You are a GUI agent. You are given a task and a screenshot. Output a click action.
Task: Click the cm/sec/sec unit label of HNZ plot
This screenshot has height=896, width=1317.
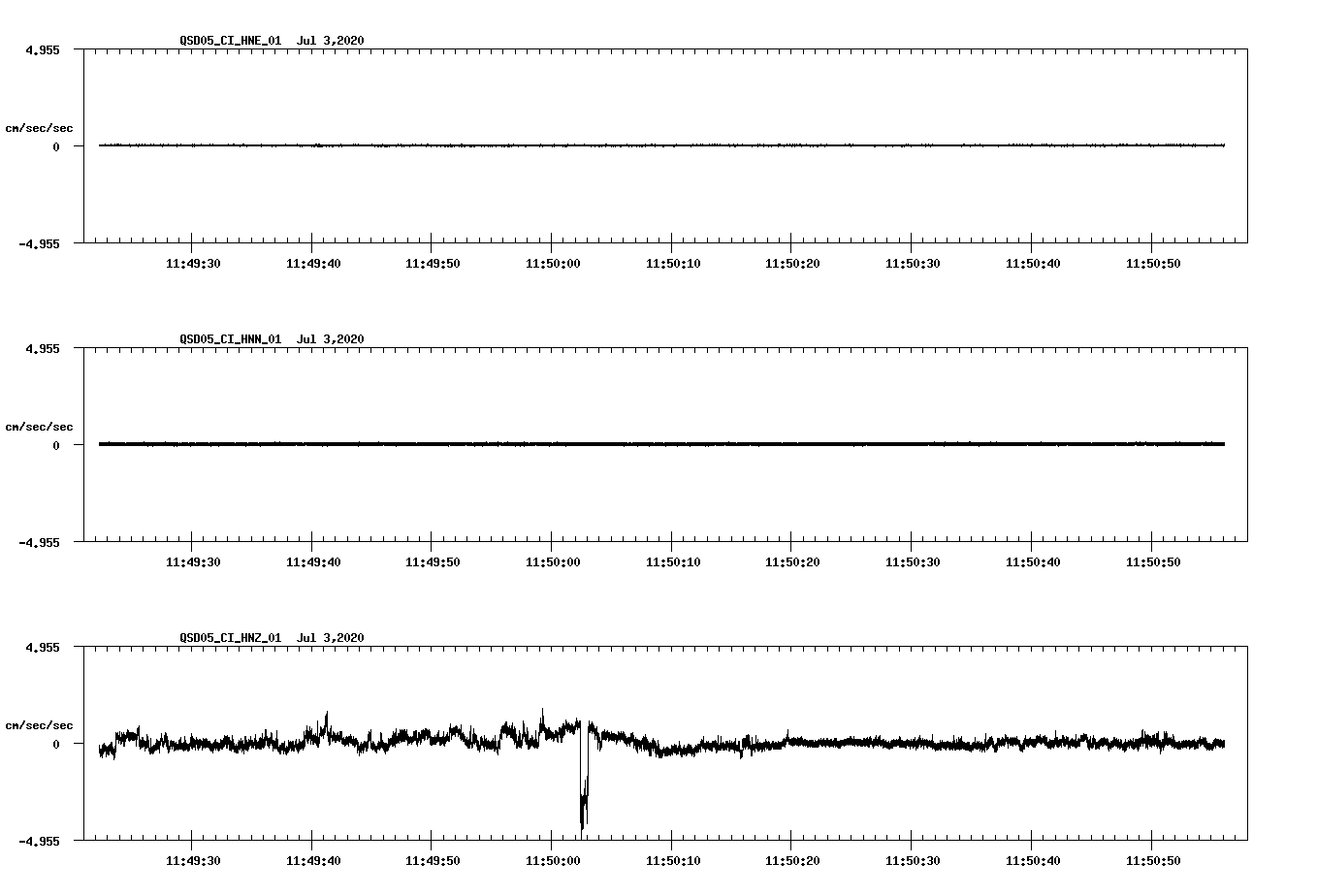39,725
